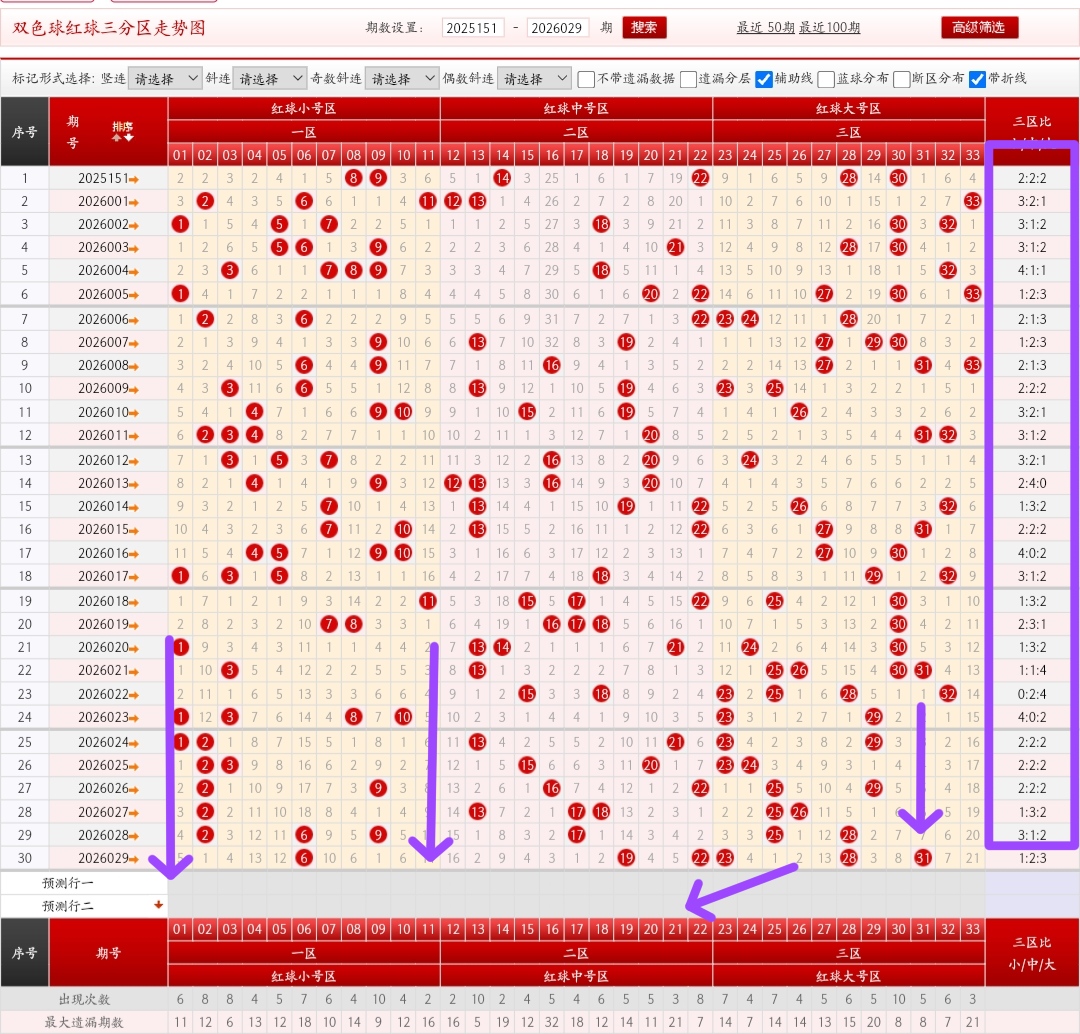The height and width of the screenshot is (1034, 1080).
Task: Click the down arrow on 预测行二
Action: [157, 906]
